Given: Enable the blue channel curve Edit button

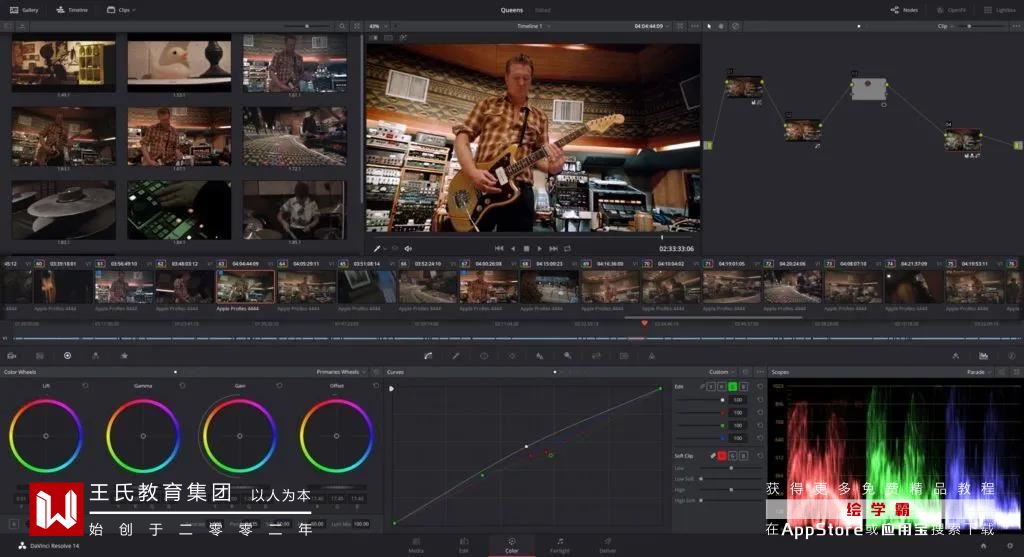Looking at the screenshot, I should point(743,387).
